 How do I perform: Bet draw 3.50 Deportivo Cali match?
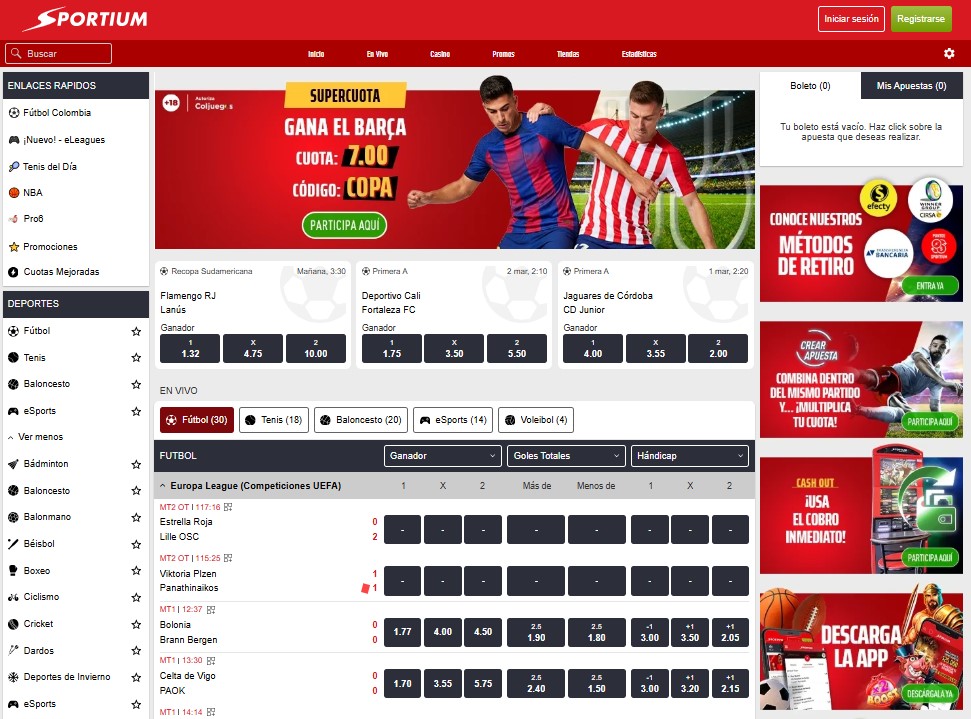pos(454,349)
